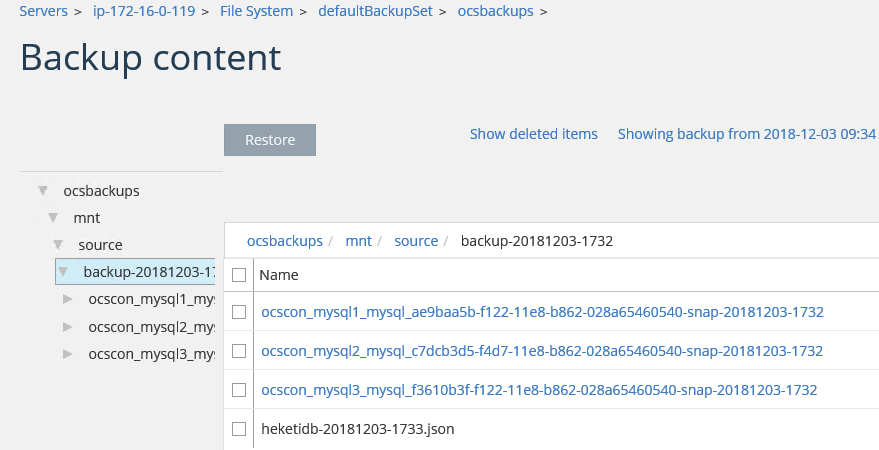This screenshot has height=450, width=879.
Task: Expand the ocscon_mysql1 tree node
Action: point(68,298)
